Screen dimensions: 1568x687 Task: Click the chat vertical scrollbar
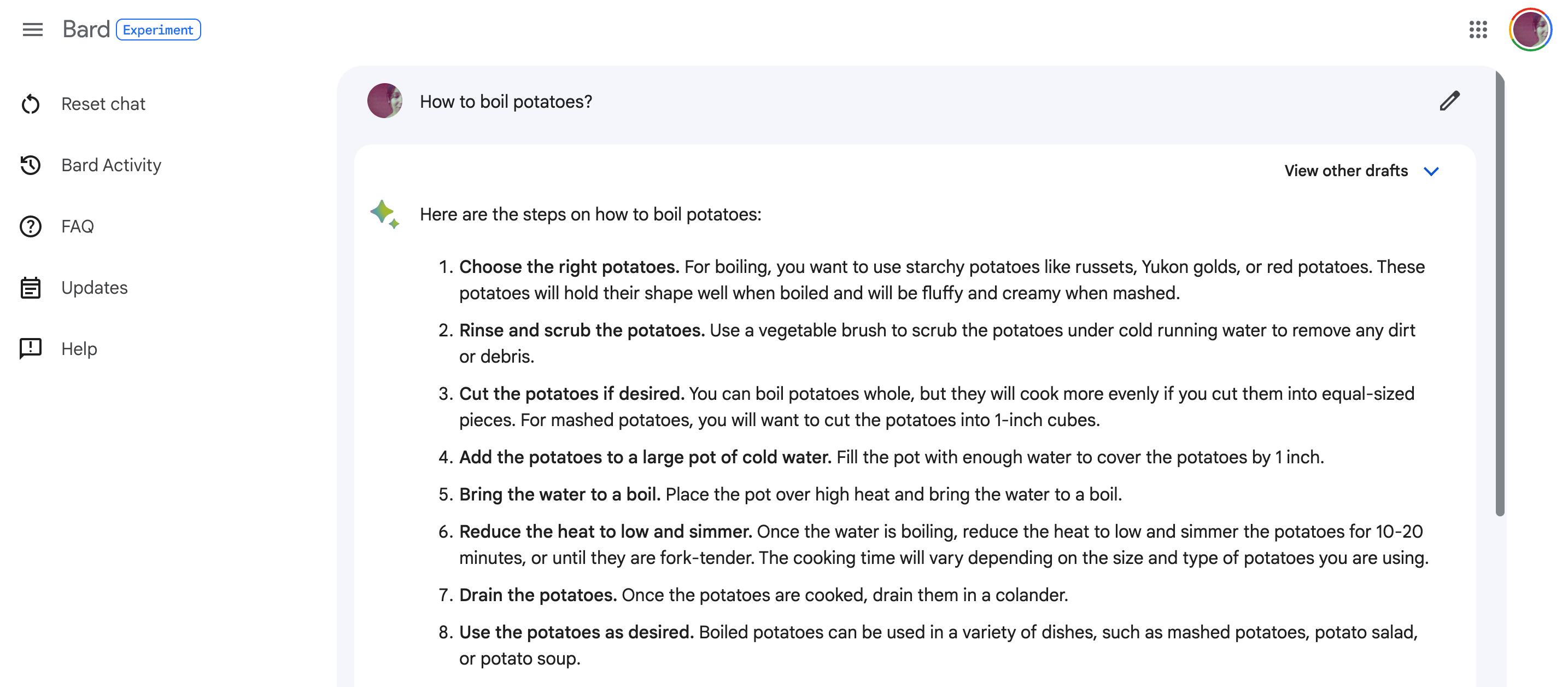coord(1499,292)
